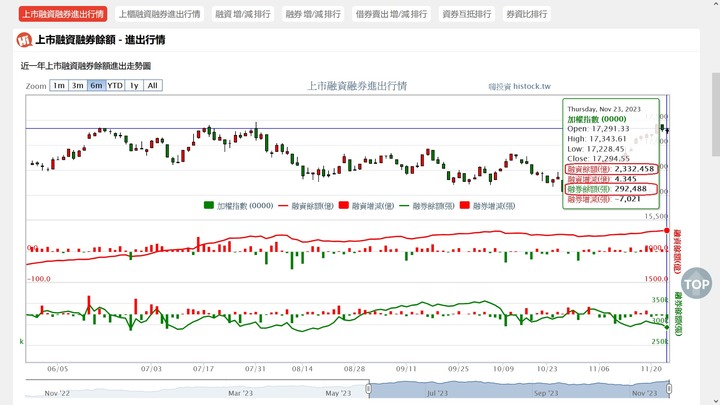The image size is (720, 405).
Task: Select 1m zoom range
Action: (x=59, y=86)
